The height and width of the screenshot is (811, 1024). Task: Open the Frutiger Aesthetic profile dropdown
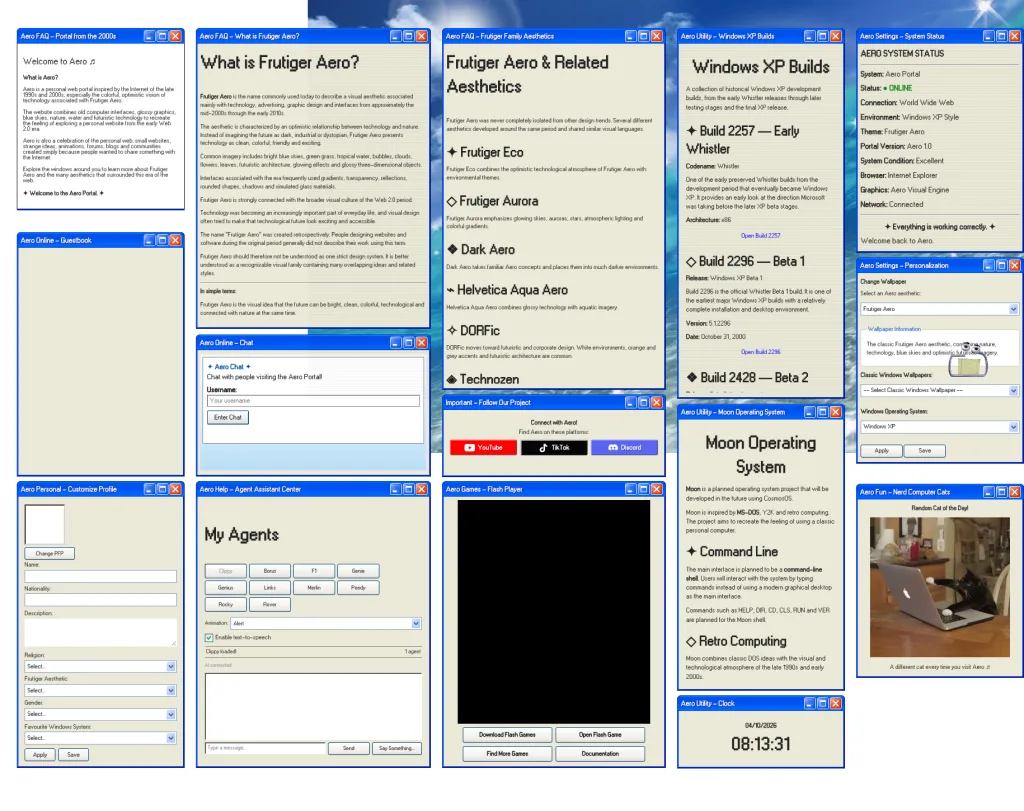click(x=100, y=690)
